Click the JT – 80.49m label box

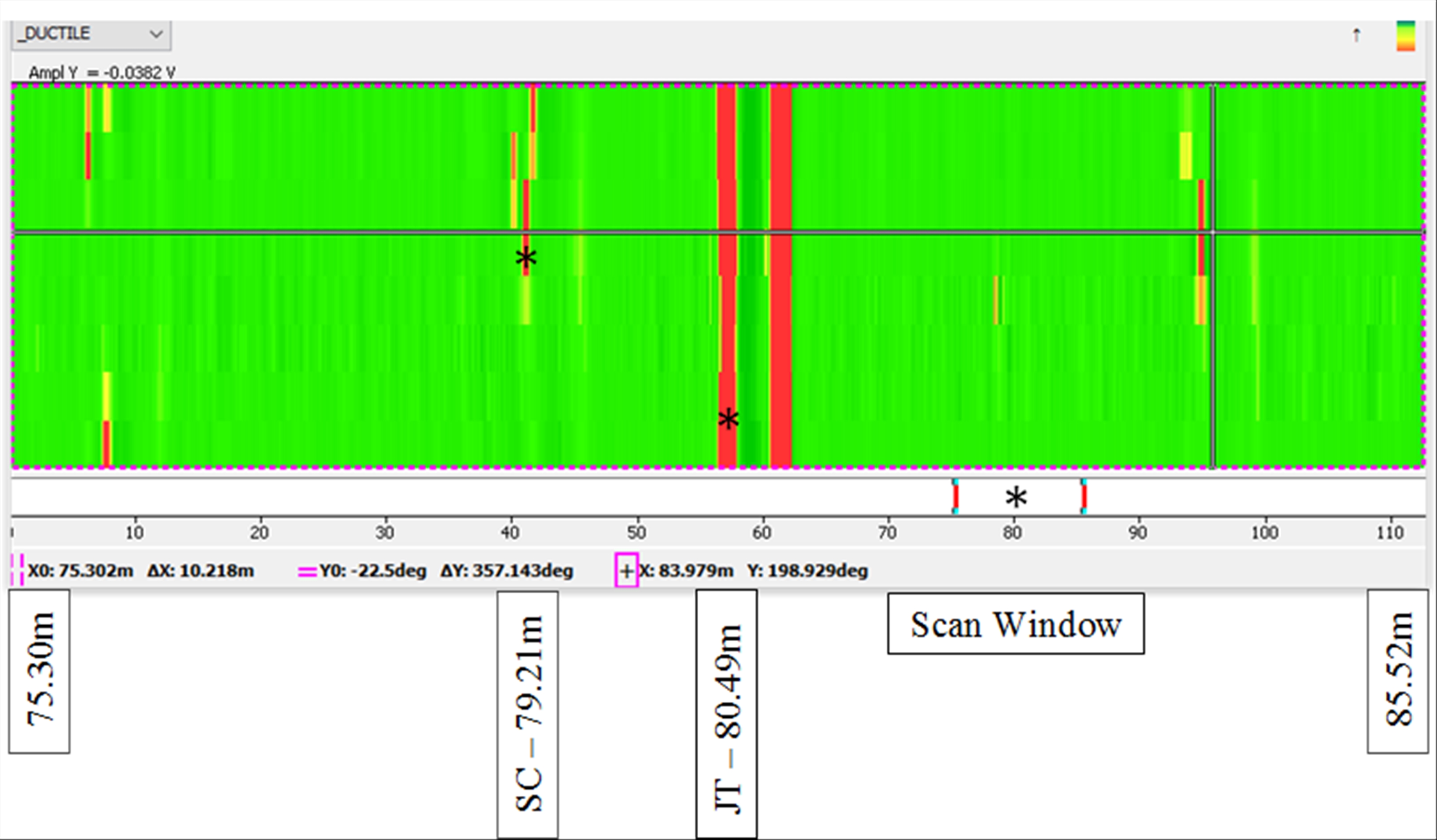coord(726,714)
